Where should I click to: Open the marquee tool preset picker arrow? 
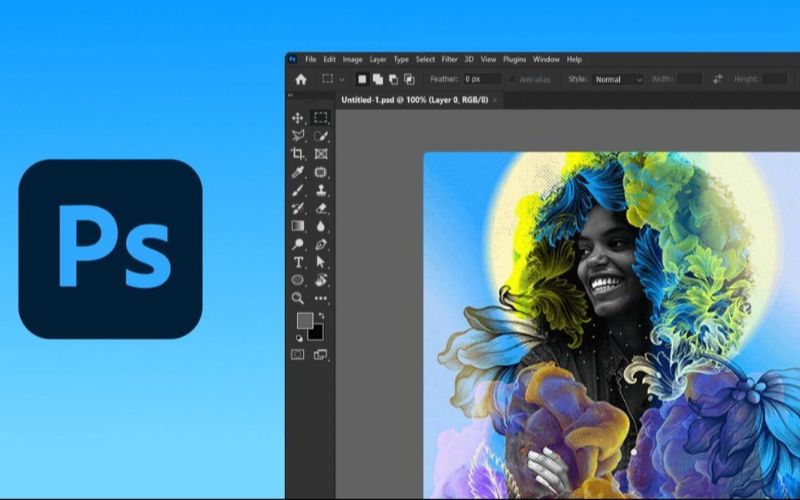coord(342,79)
